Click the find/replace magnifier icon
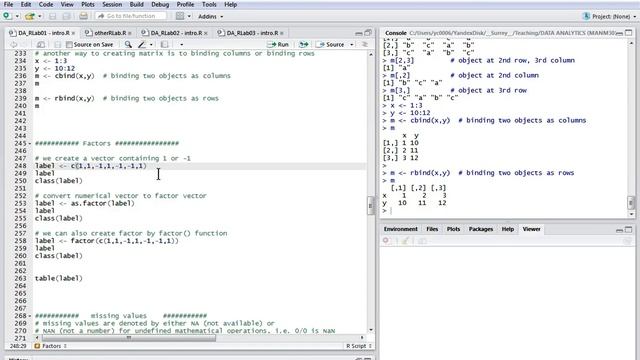The image size is (640, 360). (x=128, y=44)
